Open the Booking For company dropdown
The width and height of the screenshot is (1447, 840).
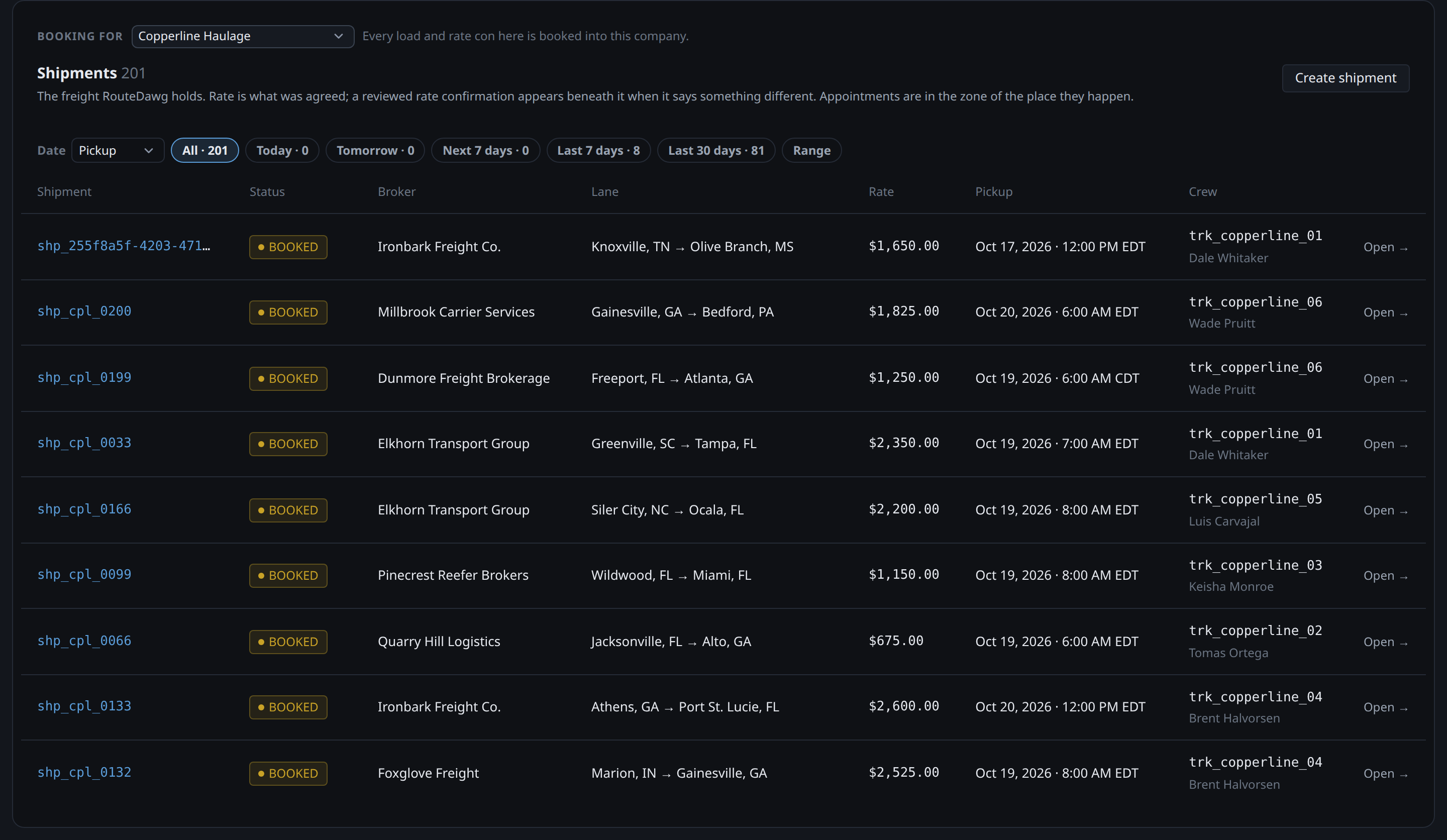point(242,36)
